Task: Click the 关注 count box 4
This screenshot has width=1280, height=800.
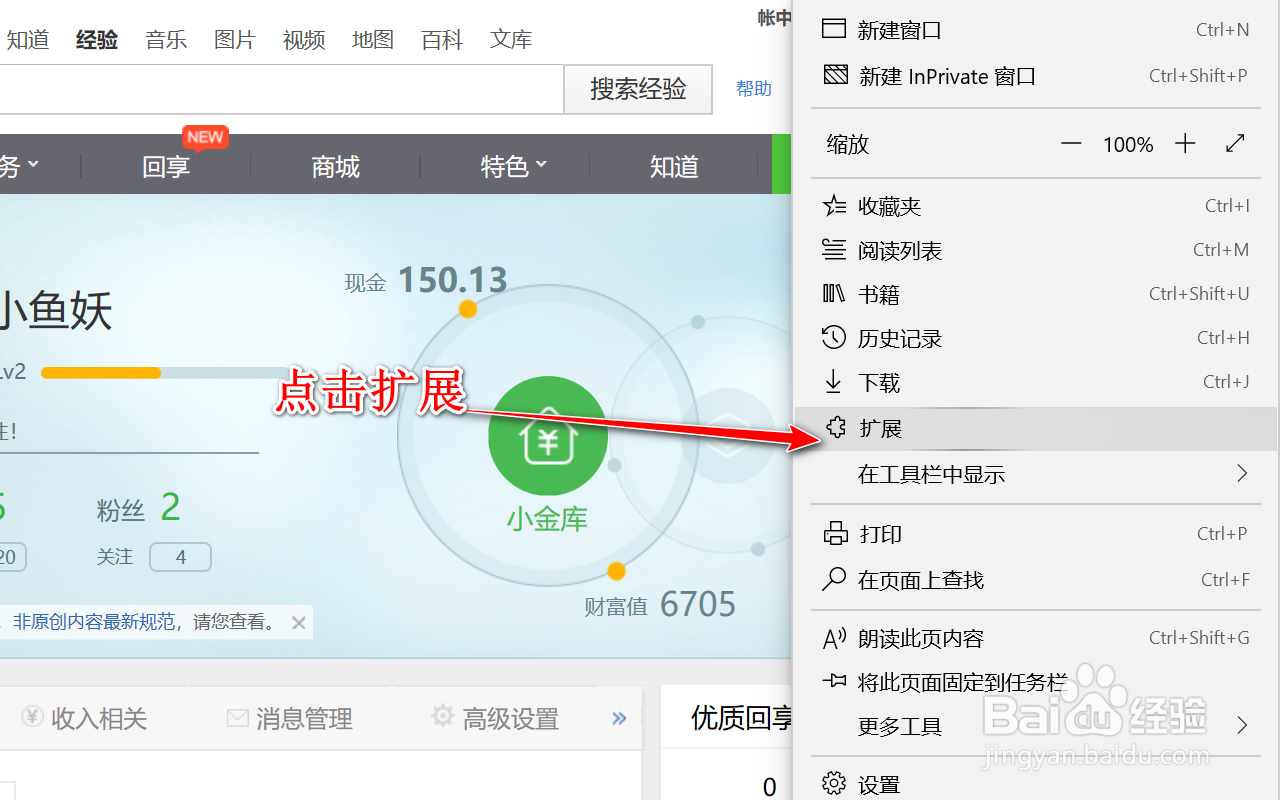Action: pos(180,557)
